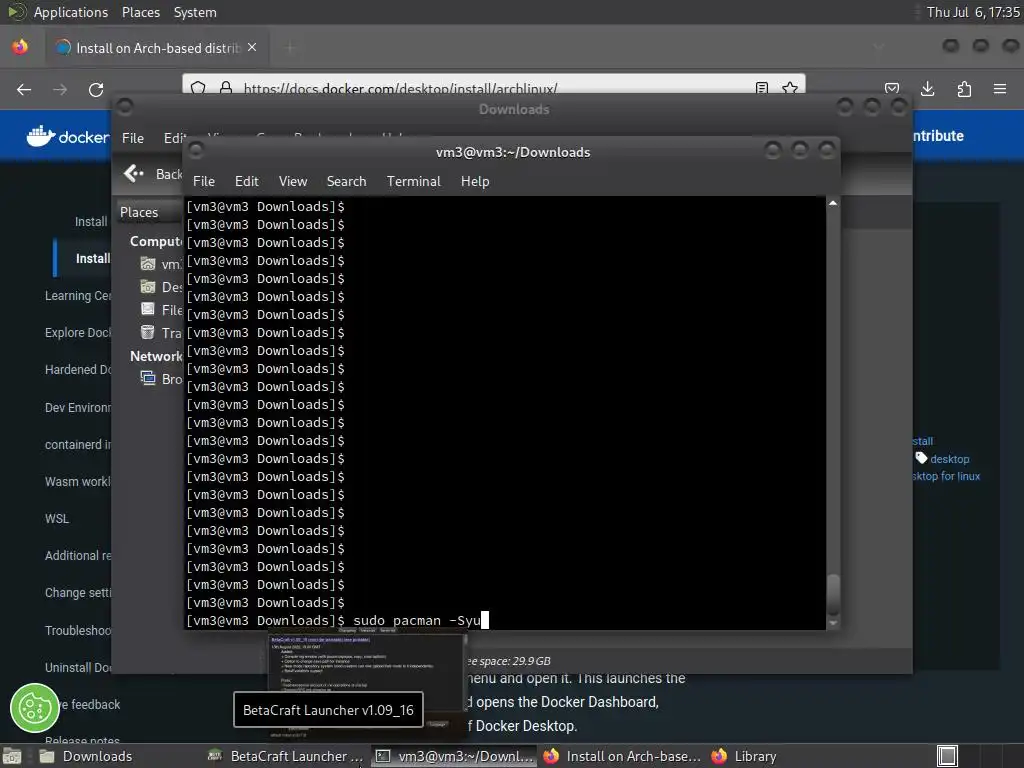List all tabs dropdown arrow in Firefox
Image resolution: width=1024 pixels, height=768 pixels.
tap(879, 47)
